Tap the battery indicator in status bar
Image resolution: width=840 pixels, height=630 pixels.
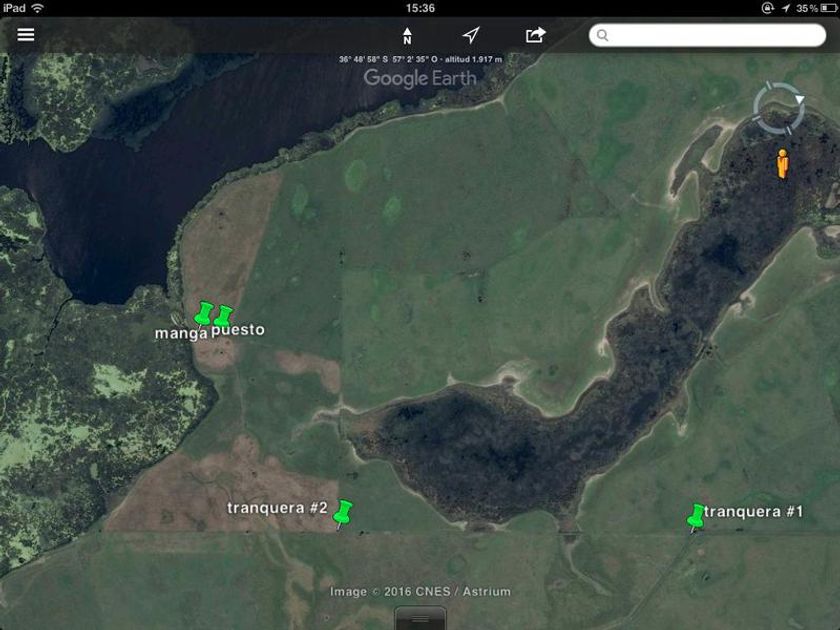click(822, 8)
